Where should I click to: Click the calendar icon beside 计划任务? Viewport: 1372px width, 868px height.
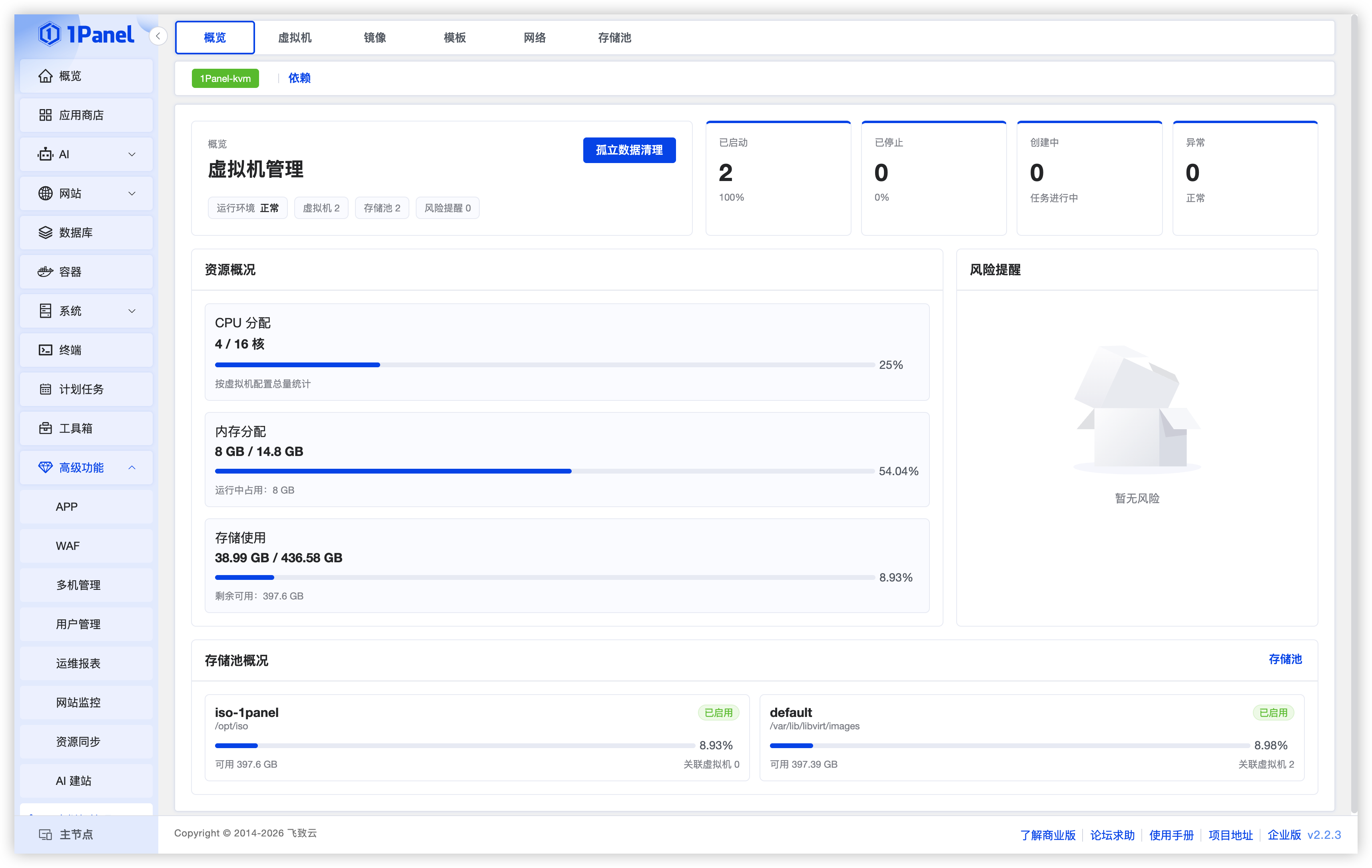(45, 389)
